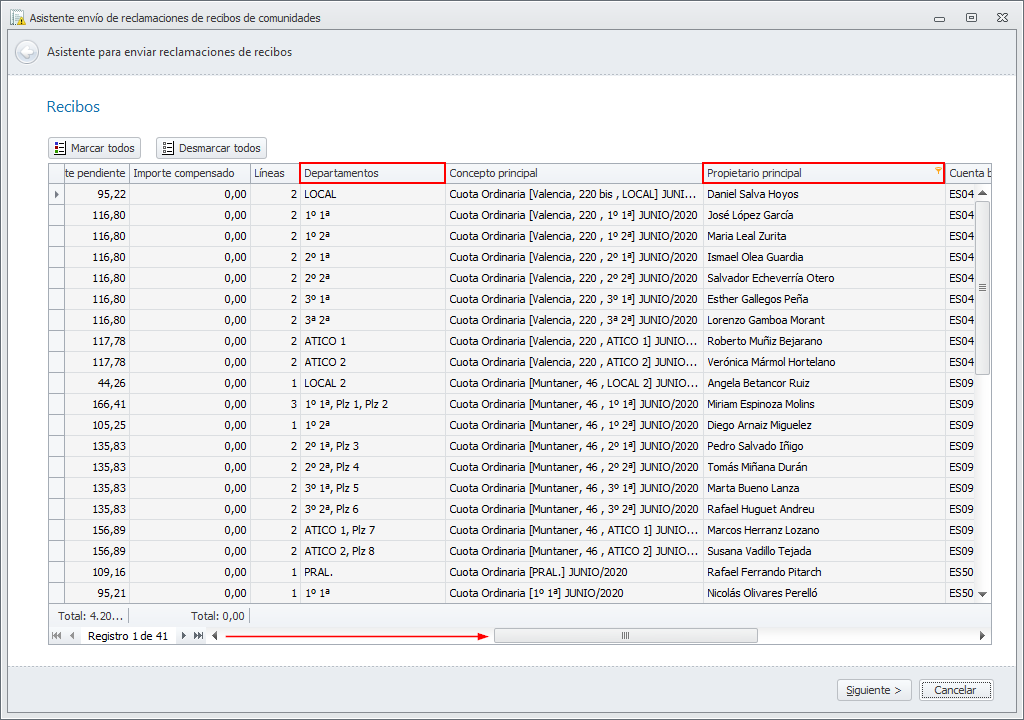1024x720 pixels.
Task: Click the Cuenta column header
Action: pyautogui.click(x=968, y=173)
